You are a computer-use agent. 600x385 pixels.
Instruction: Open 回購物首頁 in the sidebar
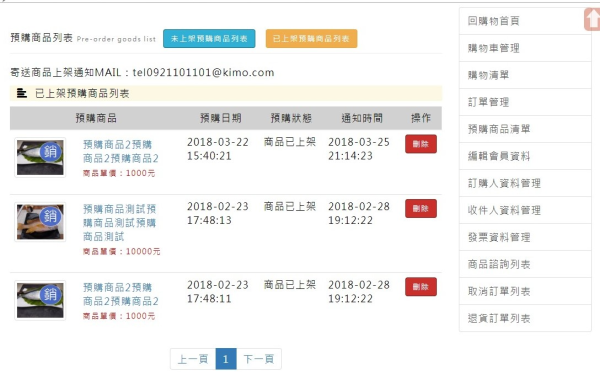click(x=525, y=21)
